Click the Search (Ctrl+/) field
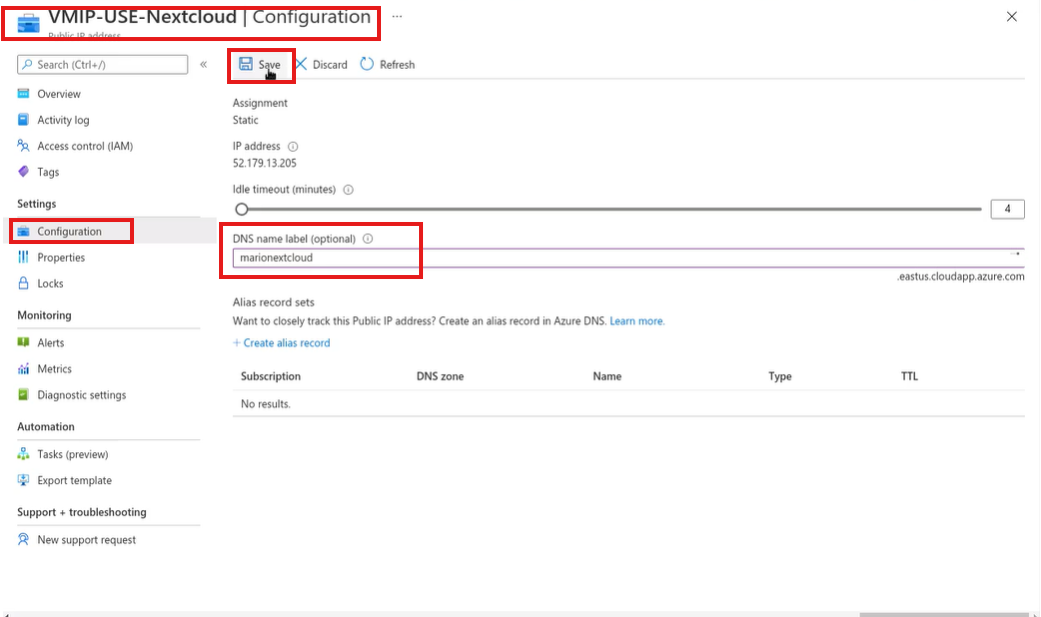This screenshot has height=617, width=1041. point(102,64)
